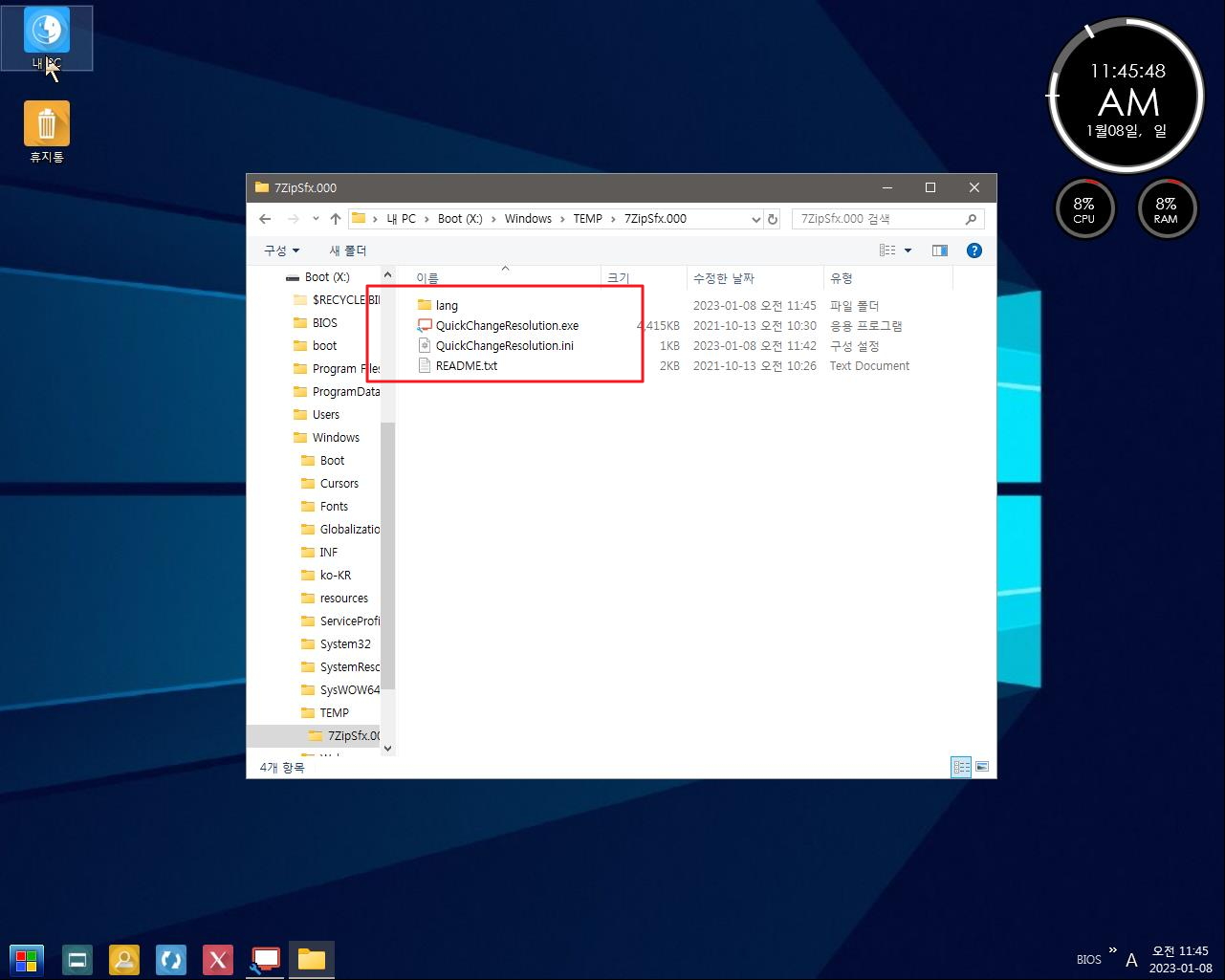Switch to details view in status bar
Image resolution: width=1225 pixels, height=980 pixels.
[962, 767]
